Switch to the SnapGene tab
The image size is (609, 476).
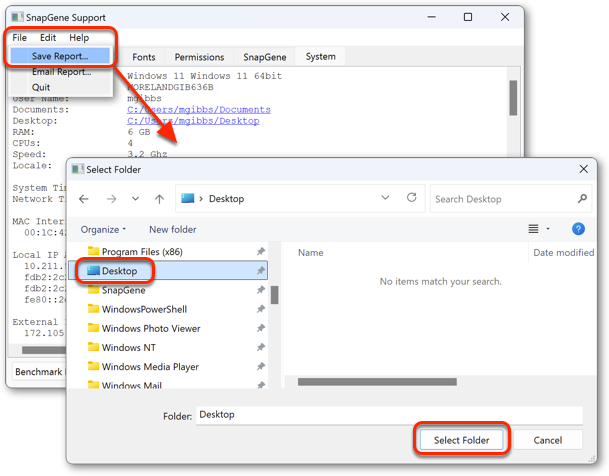coord(264,57)
